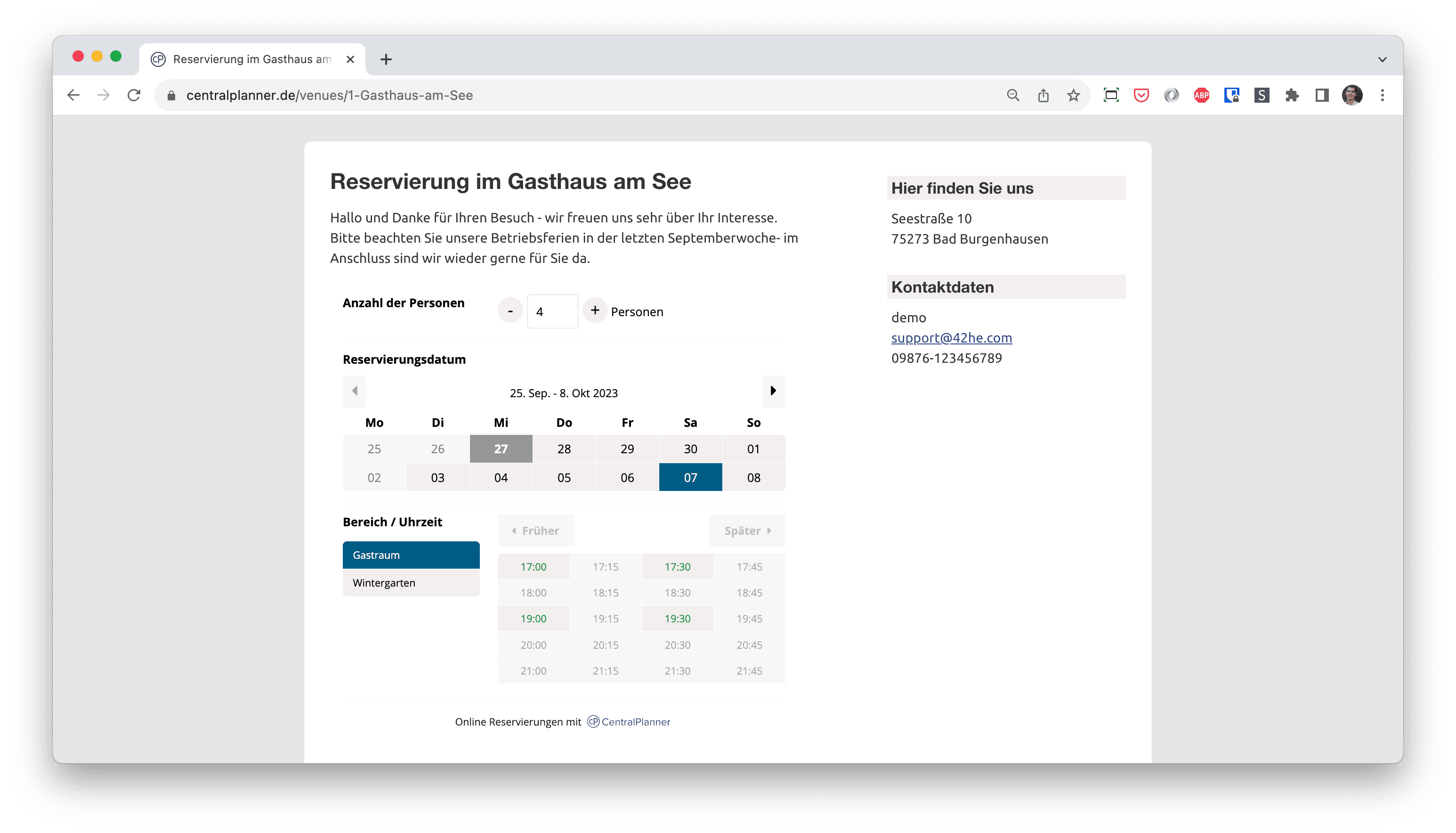The width and height of the screenshot is (1456, 833).
Task: Bookmark the page with star icon
Action: pos(1074,95)
